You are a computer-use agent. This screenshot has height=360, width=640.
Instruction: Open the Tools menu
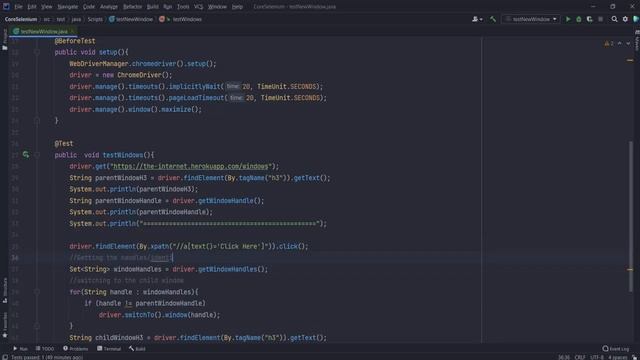[x=183, y=7]
